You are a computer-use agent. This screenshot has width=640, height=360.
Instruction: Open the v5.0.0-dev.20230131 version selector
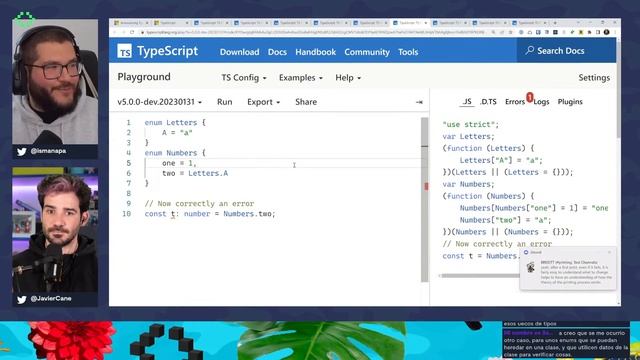pos(160,102)
